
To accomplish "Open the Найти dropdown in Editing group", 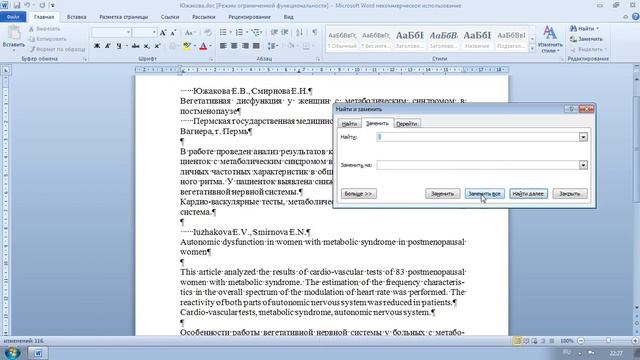I will pyautogui.click(x=598, y=29).
